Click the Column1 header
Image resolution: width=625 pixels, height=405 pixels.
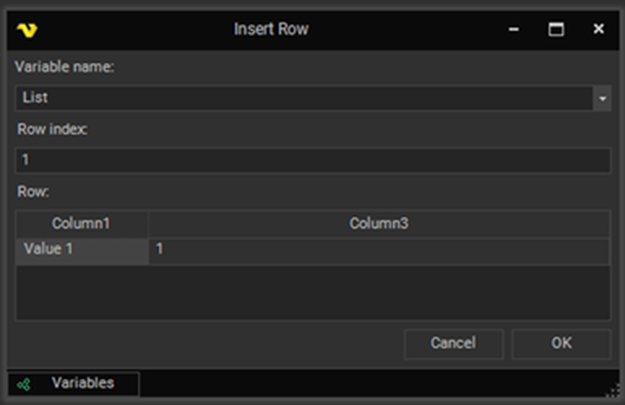click(81, 223)
